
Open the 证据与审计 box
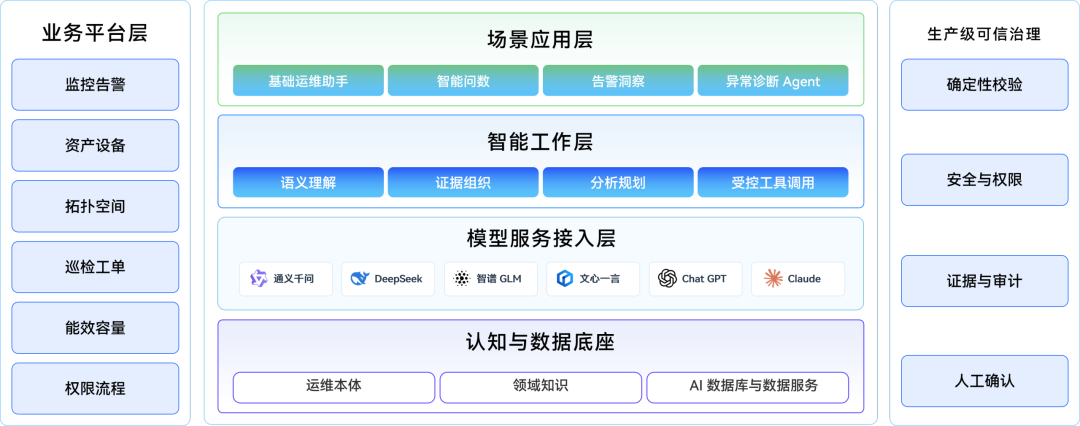click(x=984, y=281)
